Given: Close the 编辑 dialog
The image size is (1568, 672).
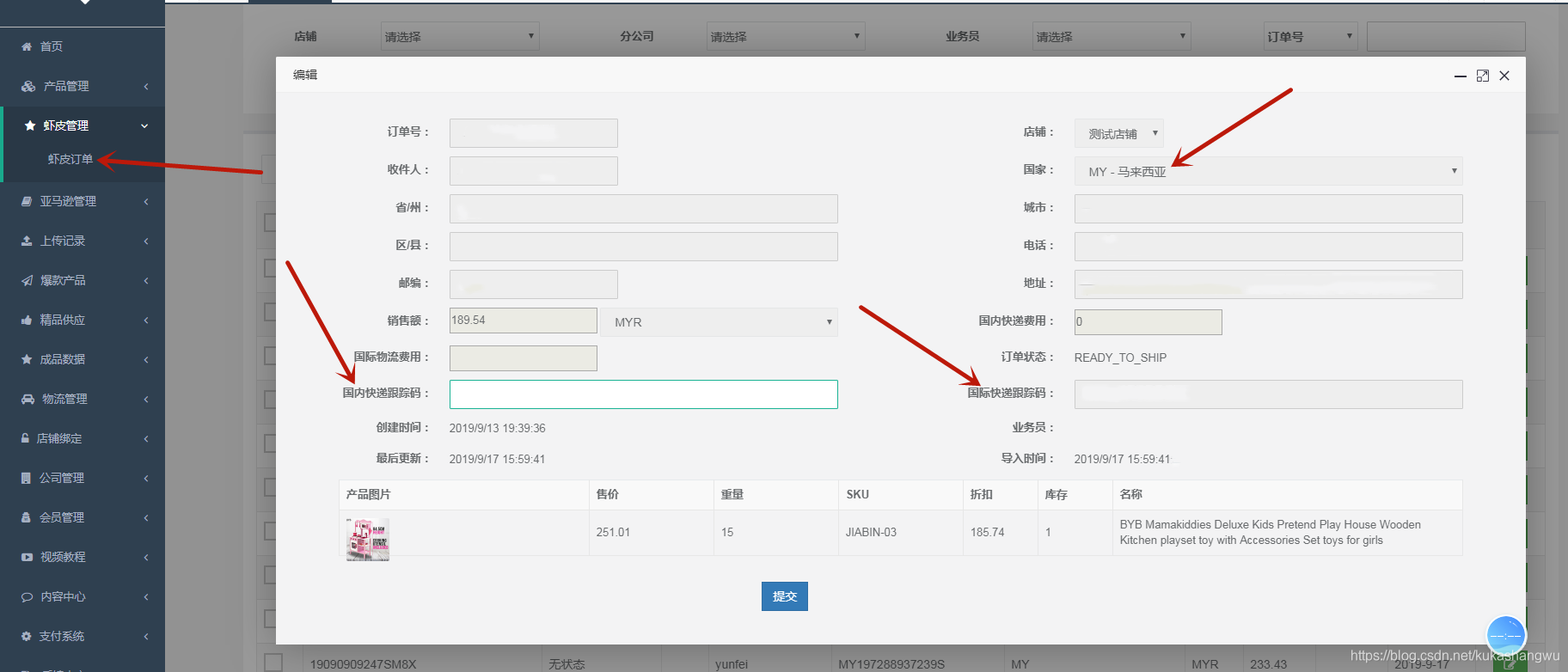Looking at the screenshot, I should [1504, 76].
